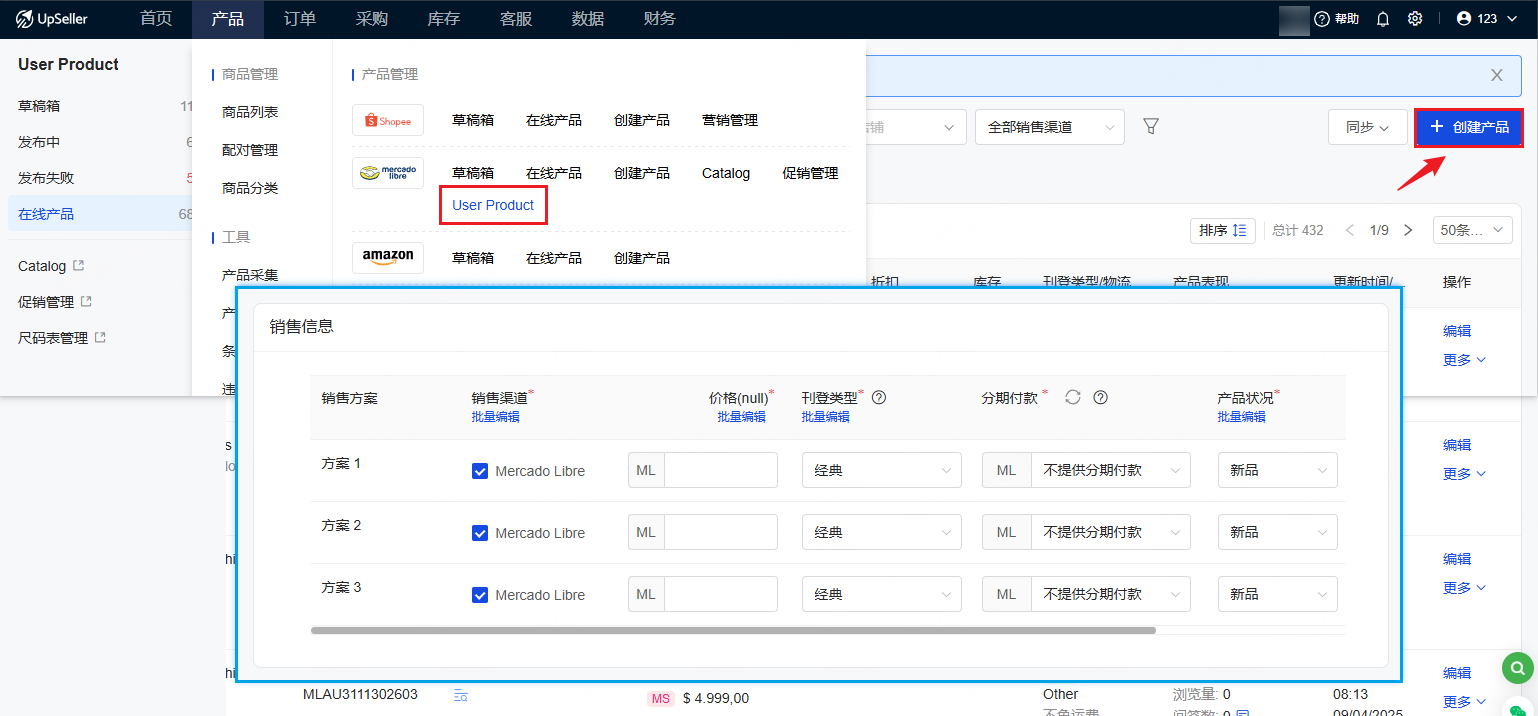Click the 分期付款 help icon
Screen dimensions: 1538x716
tap(1101, 397)
